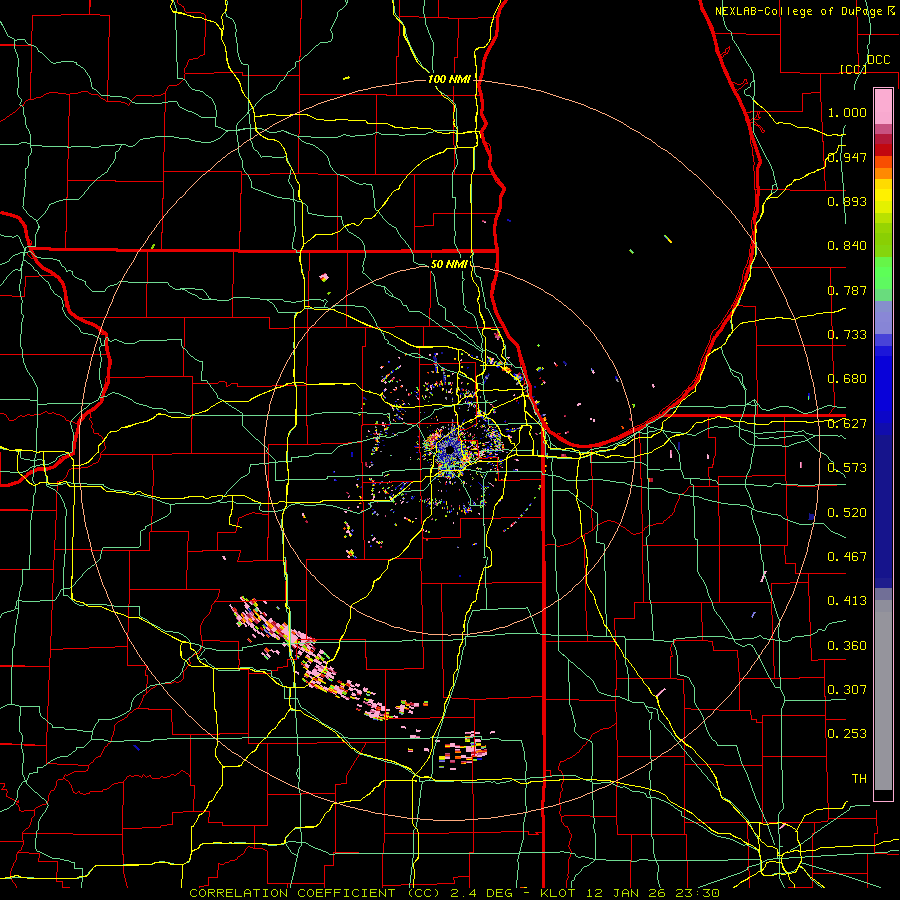Screen dimensions: 900x900
Task: Click the 0.947 scale value
Action: (847, 157)
